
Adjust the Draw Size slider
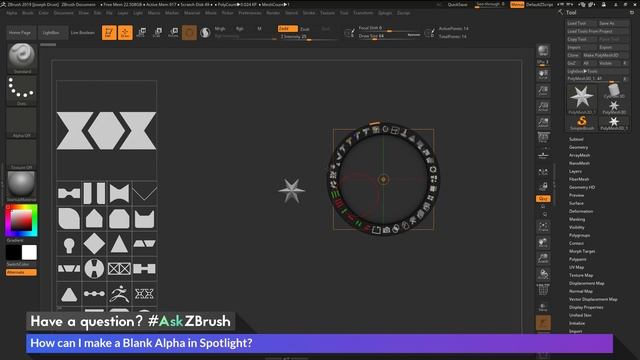(x=388, y=36)
